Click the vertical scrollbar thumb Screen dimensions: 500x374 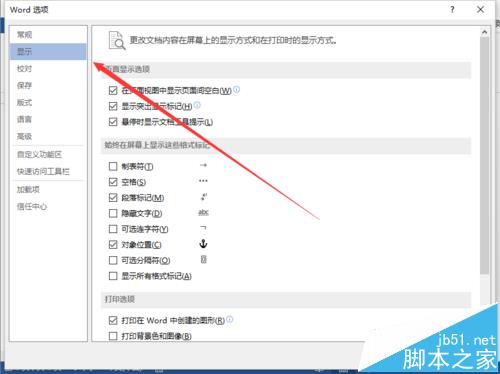click(485, 156)
